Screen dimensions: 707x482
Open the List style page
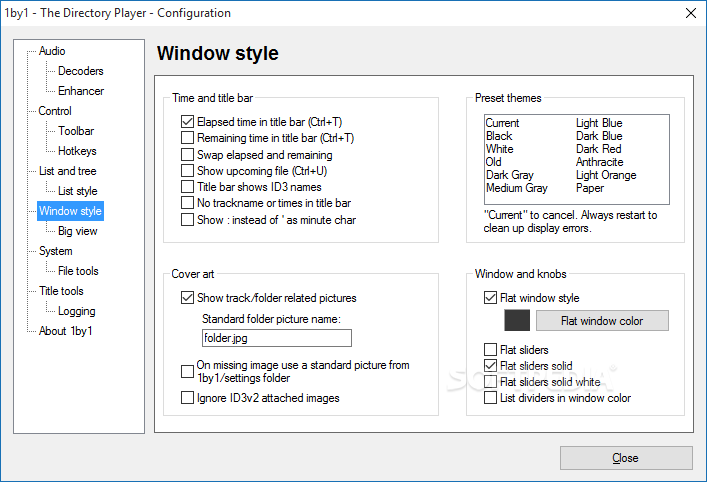pyautogui.click(x=78, y=191)
